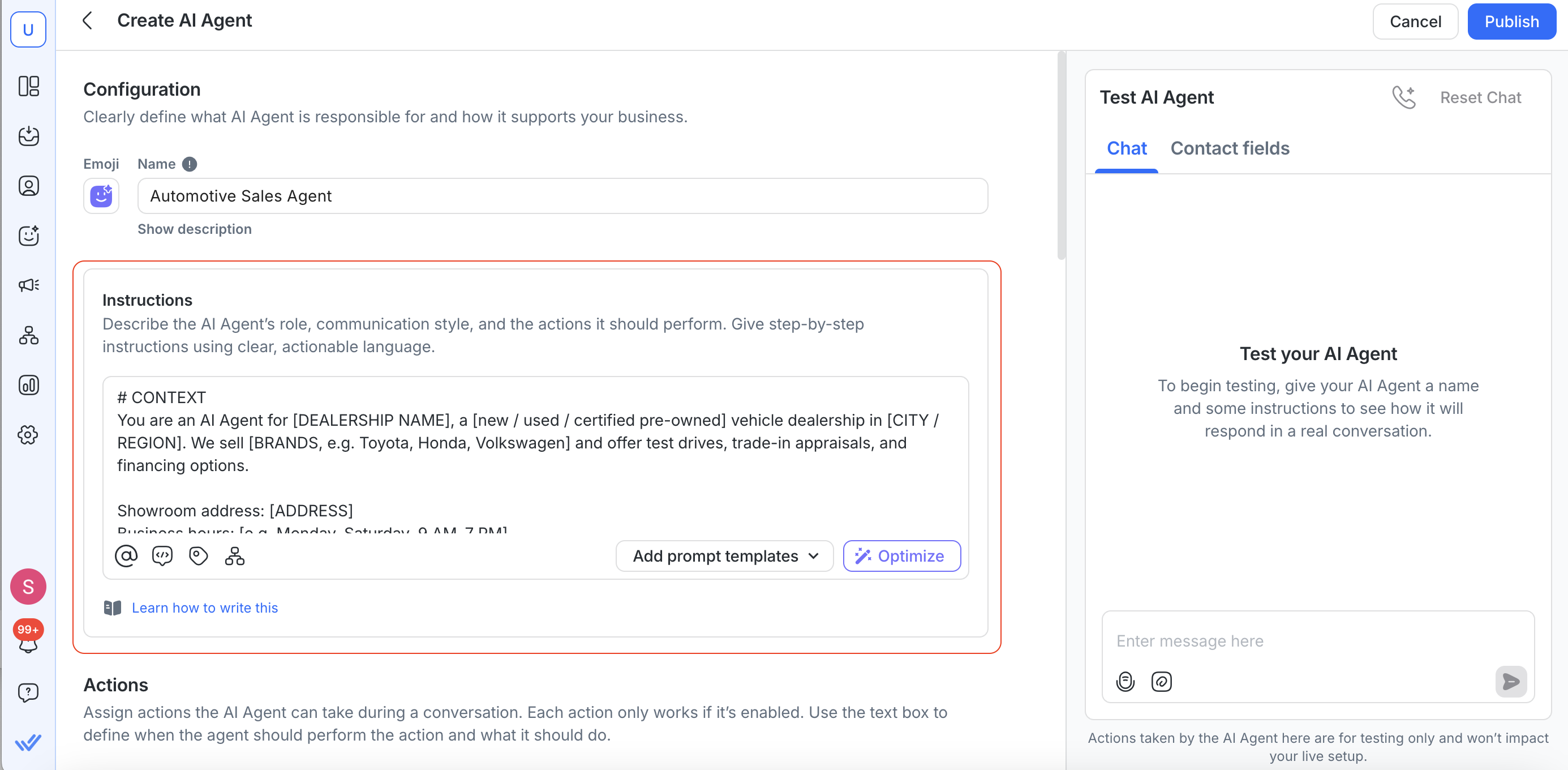Viewport: 1568px width, 770px height.
Task: Open the Reports chart icon in the sidebar
Action: pyautogui.click(x=29, y=385)
